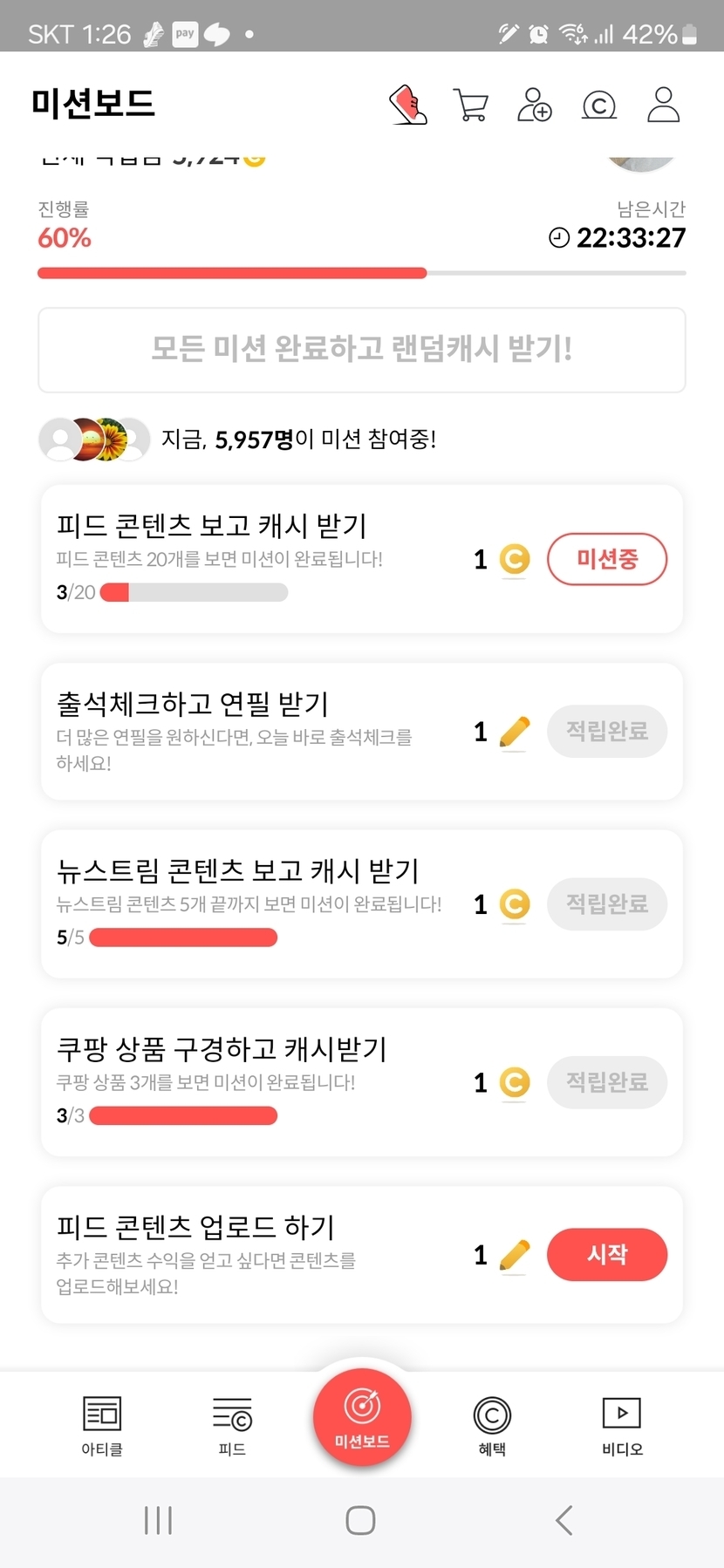Tap the add friend icon
Screen dimensions: 724x1568
click(534, 105)
